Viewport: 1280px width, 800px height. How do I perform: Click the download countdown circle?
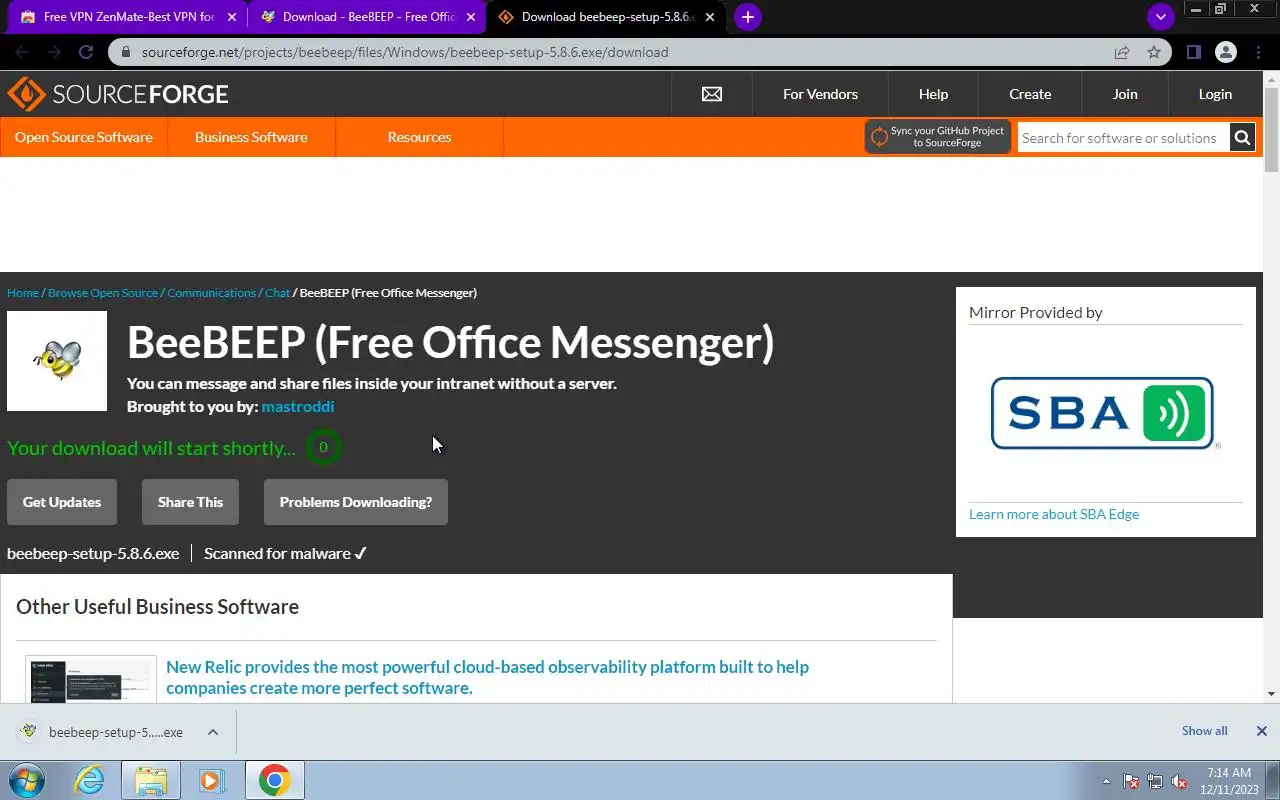(323, 447)
